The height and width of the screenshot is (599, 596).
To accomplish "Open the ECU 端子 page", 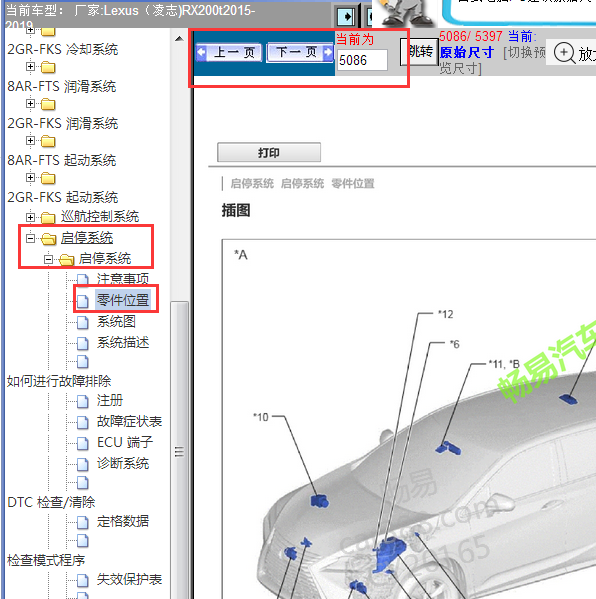I will pos(125,442).
